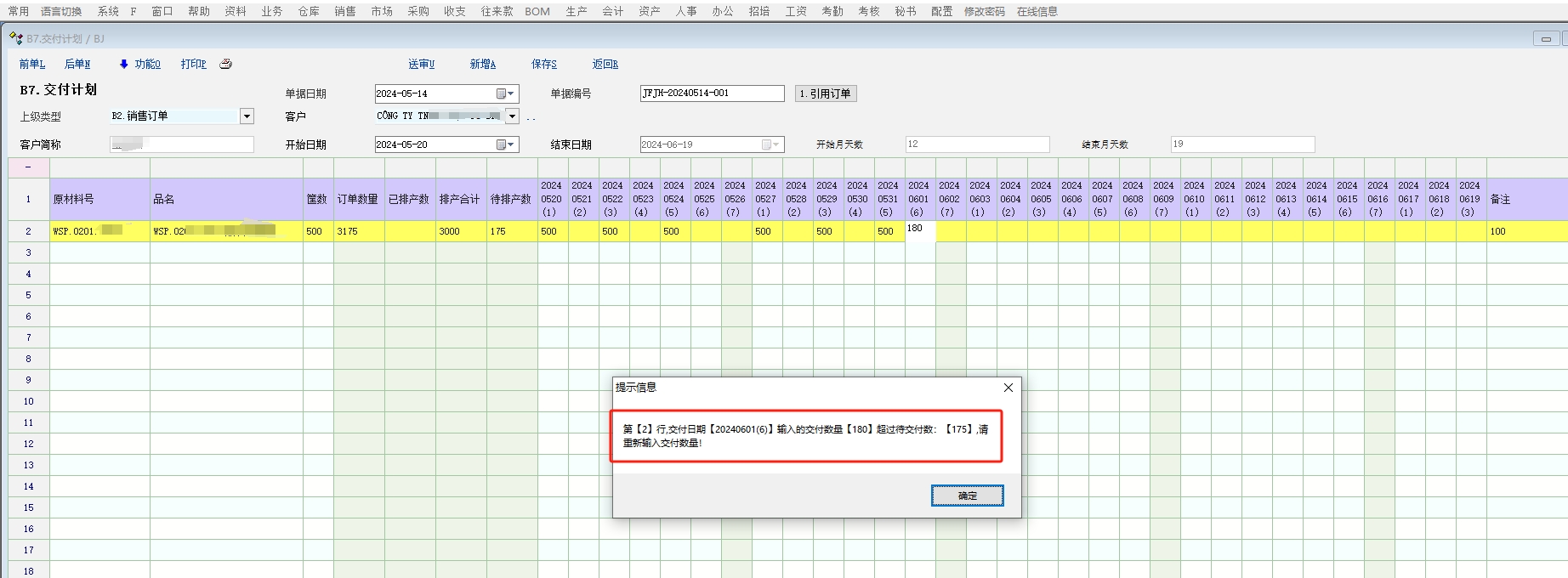Open the BOM menu
Image resolution: width=1568 pixels, height=578 pixels.
coord(537,11)
